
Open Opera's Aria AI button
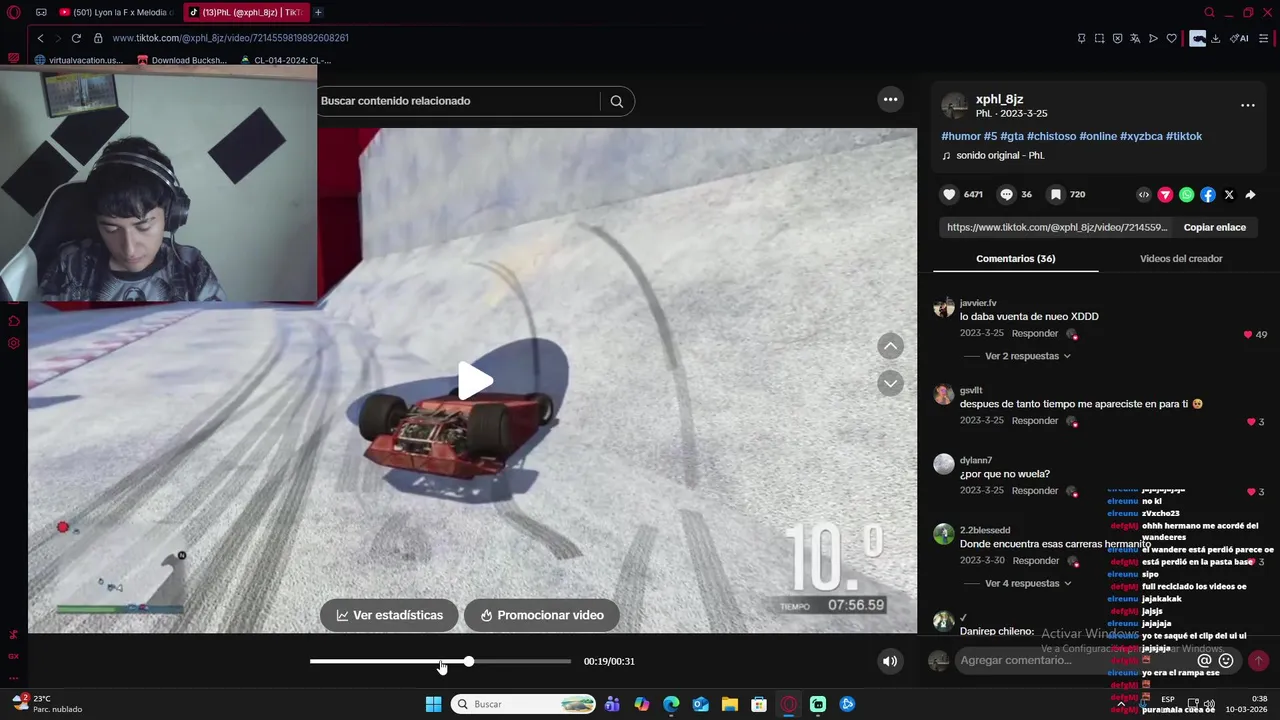(x=1240, y=38)
